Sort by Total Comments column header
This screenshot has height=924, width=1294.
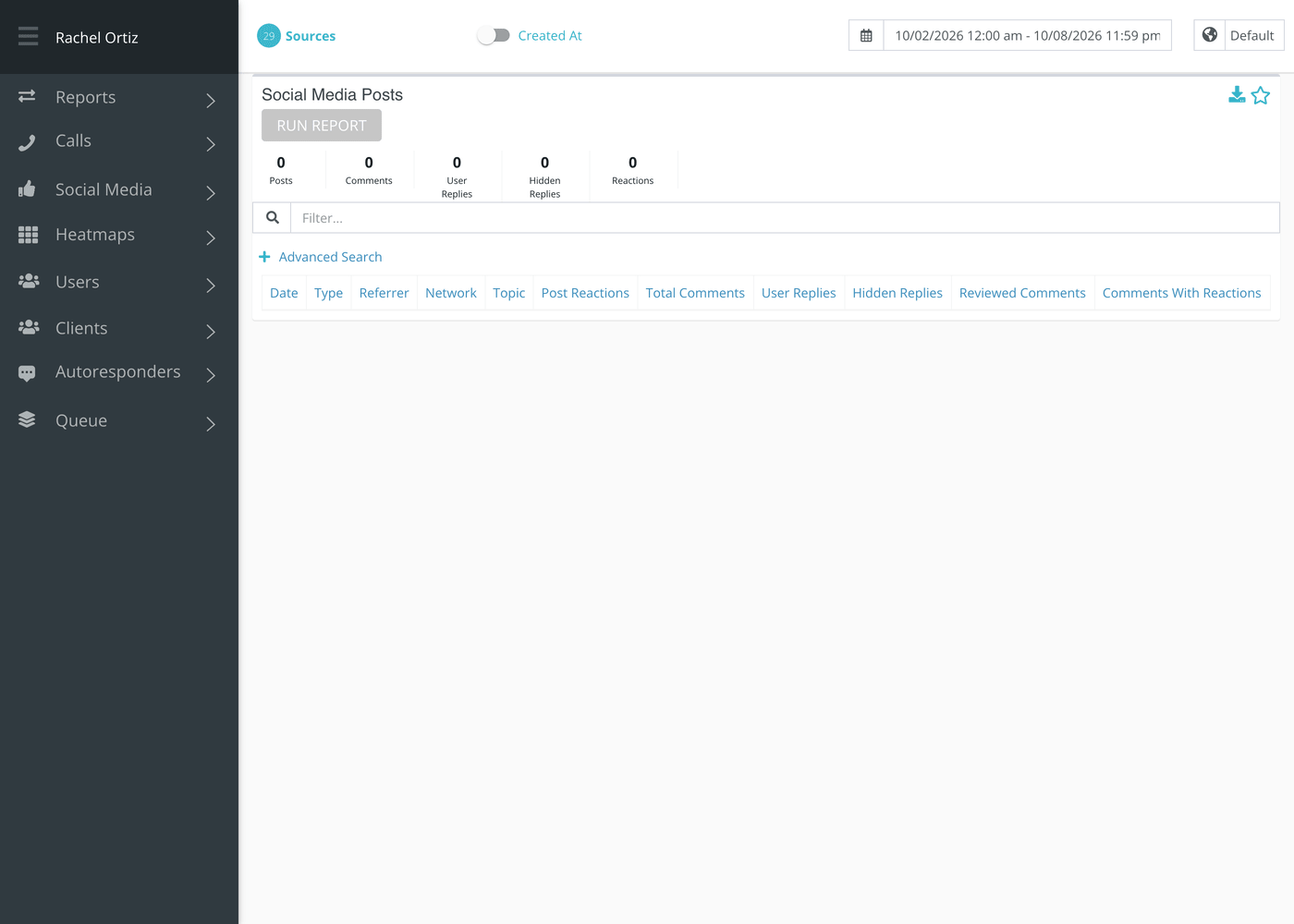(695, 293)
